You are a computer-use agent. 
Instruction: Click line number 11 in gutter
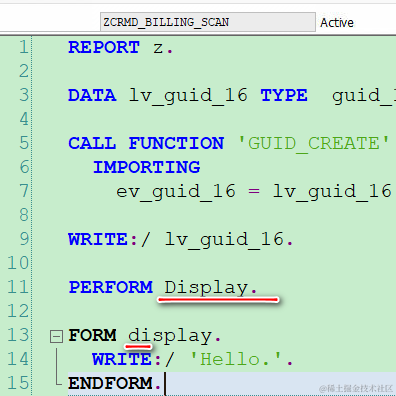pos(18,287)
